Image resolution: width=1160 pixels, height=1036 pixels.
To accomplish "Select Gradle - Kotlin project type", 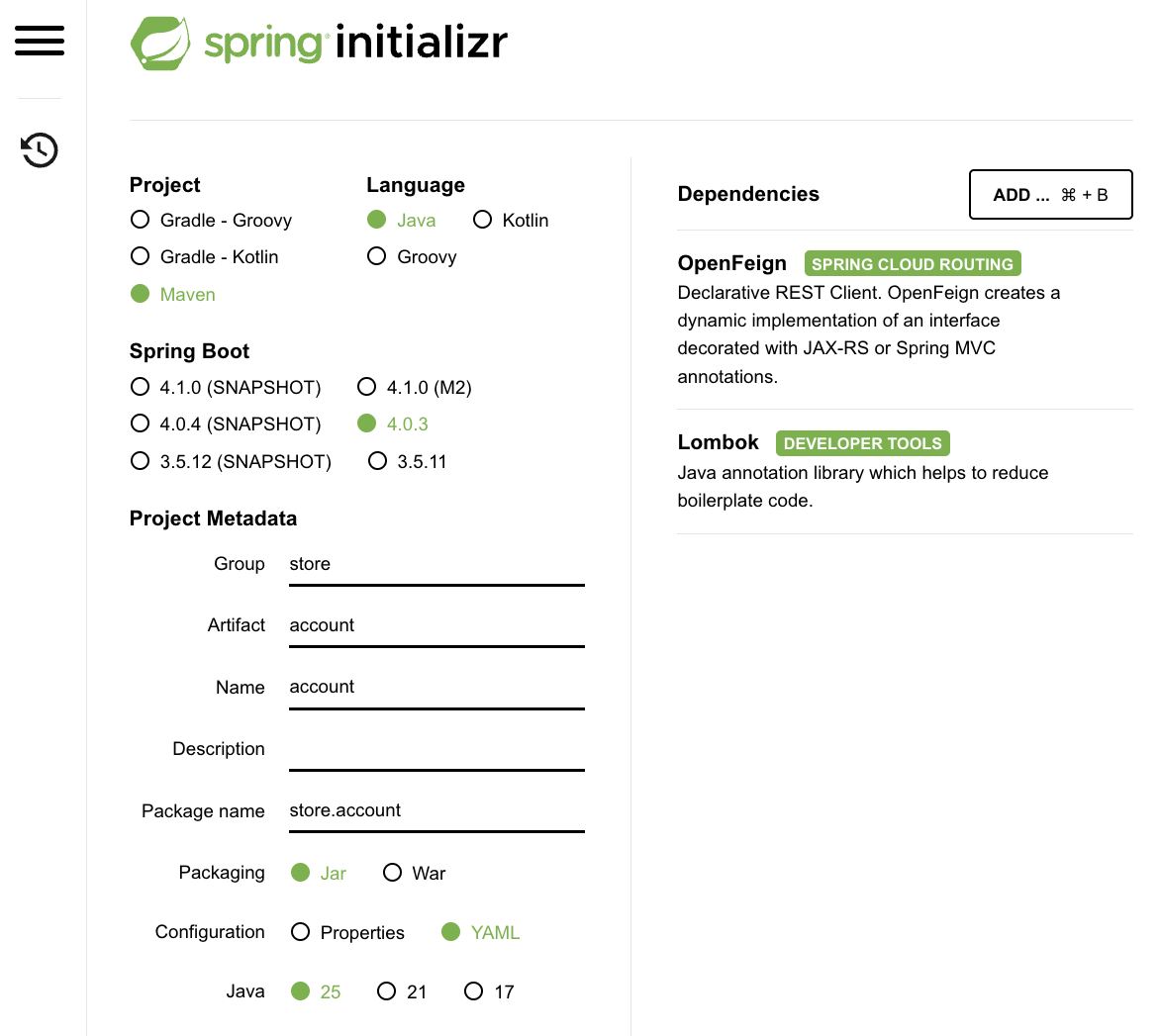I will (141, 256).
